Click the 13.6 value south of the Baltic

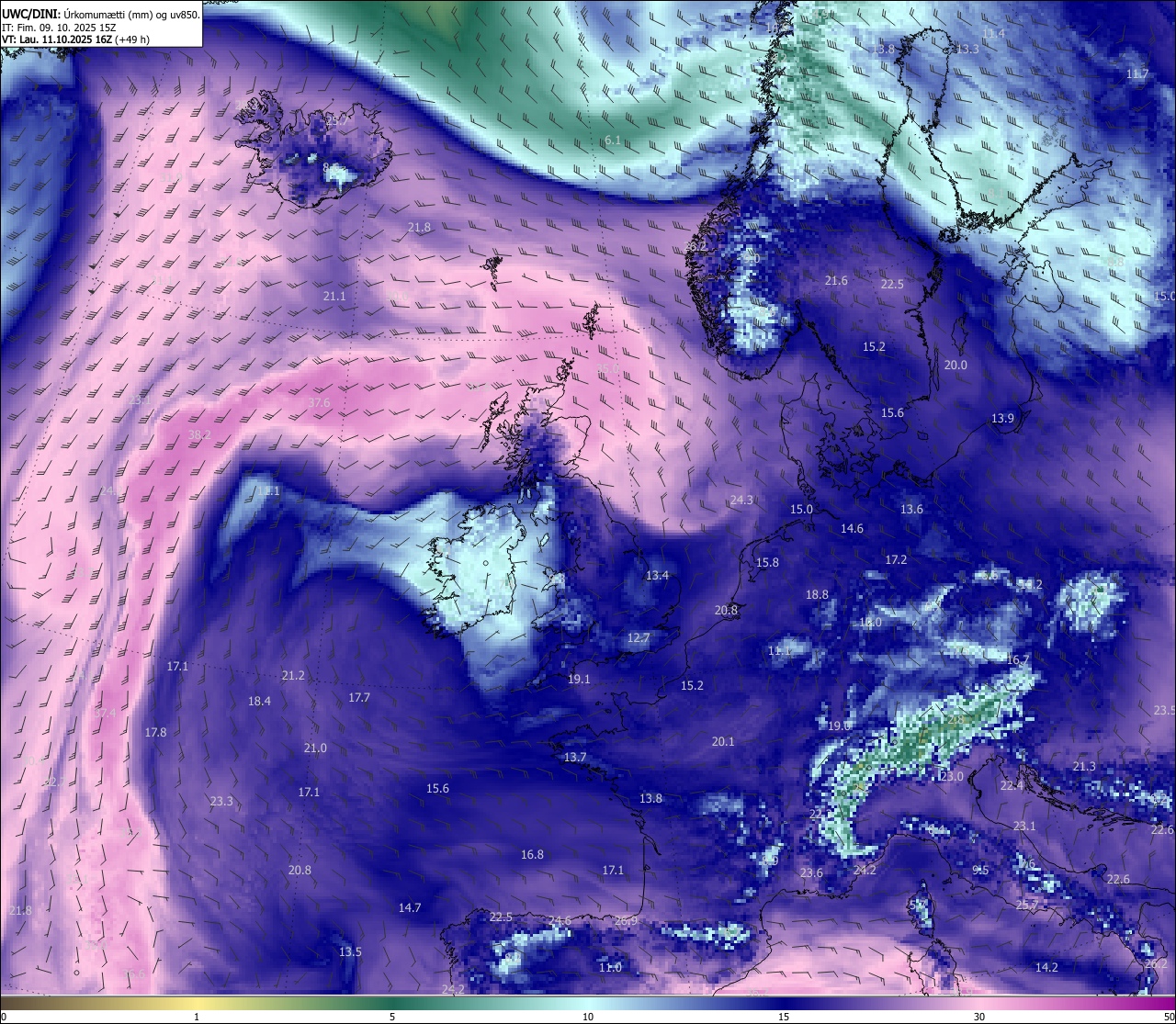tap(911, 509)
